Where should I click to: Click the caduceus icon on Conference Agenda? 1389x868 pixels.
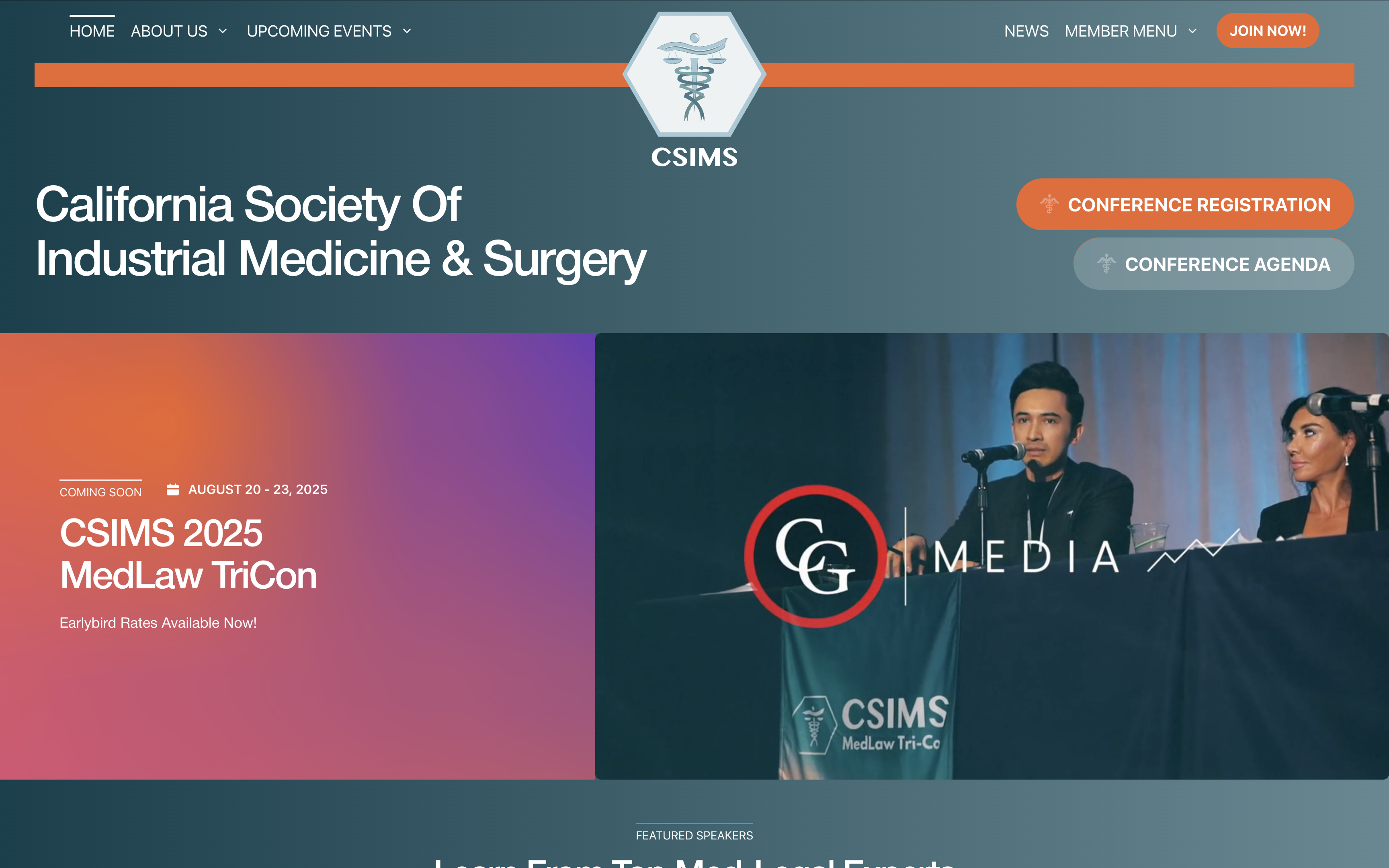(1106, 264)
